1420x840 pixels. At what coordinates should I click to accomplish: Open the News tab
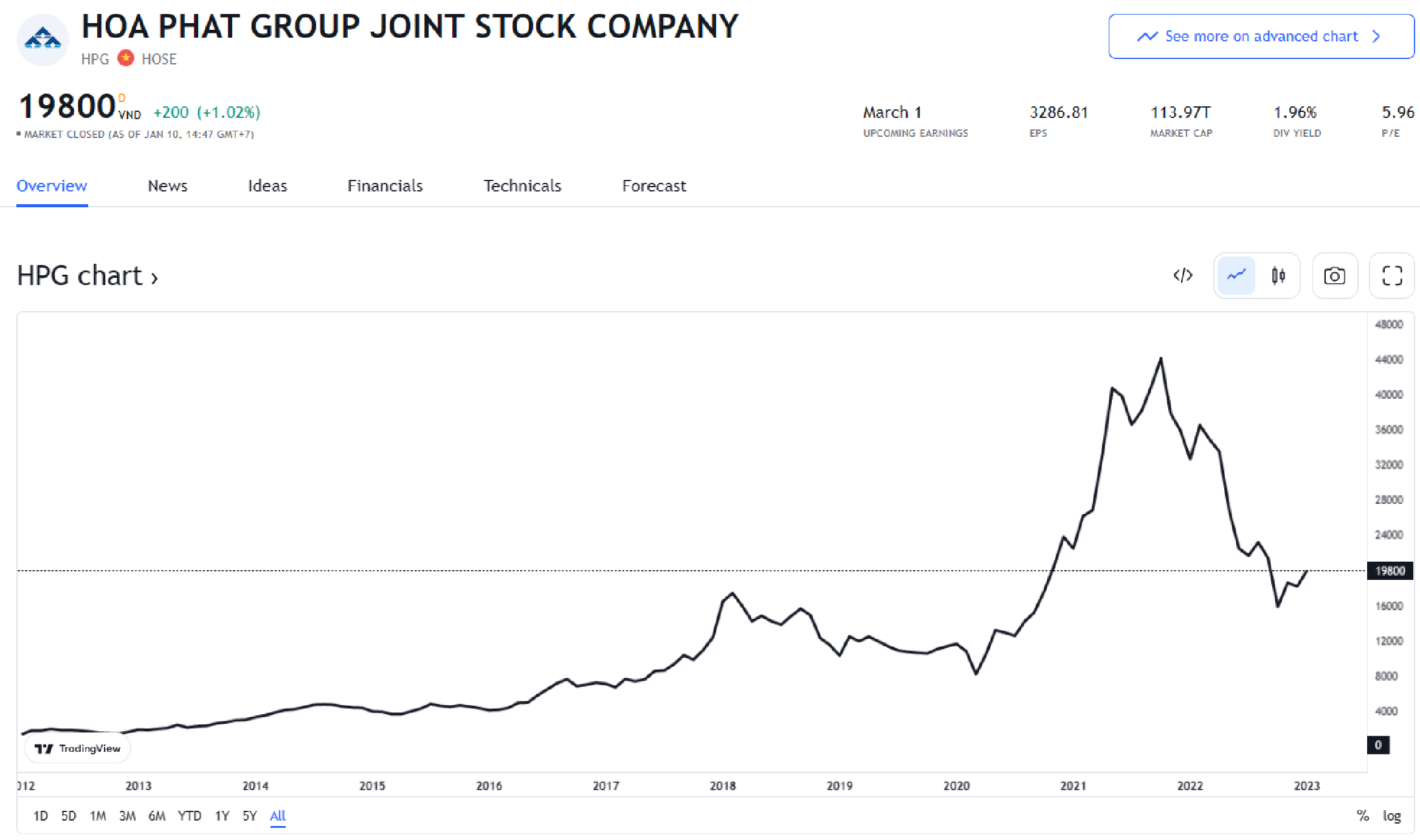click(168, 186)
